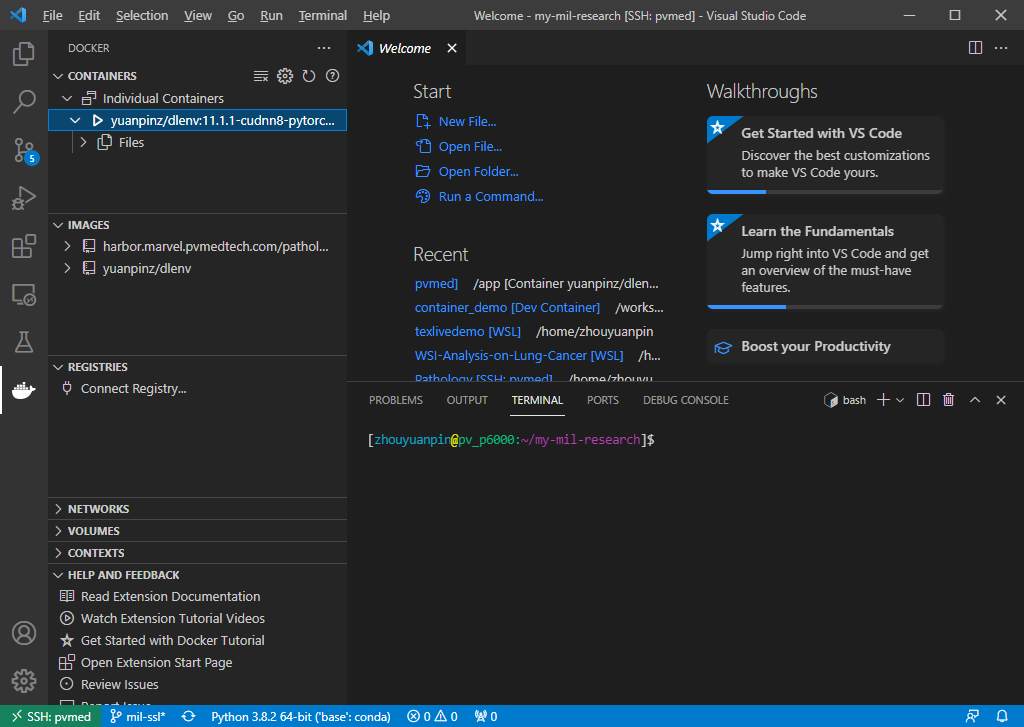Open Docker panel more actions ellipsis
This screenshot has width=1024, height=727.
click(x=324, y=48)
